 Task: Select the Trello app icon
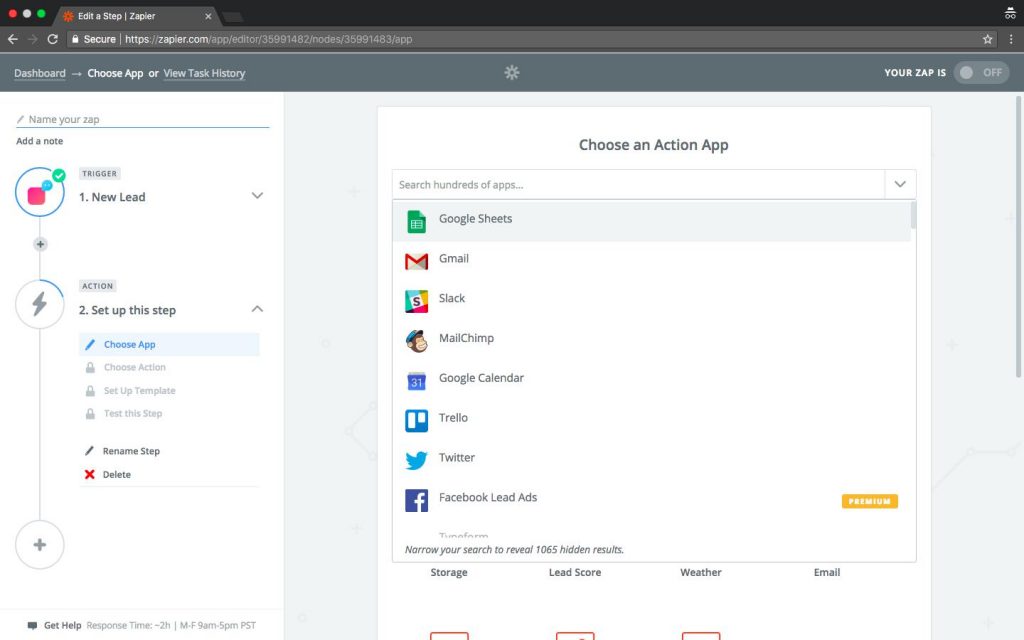(416, 421)
